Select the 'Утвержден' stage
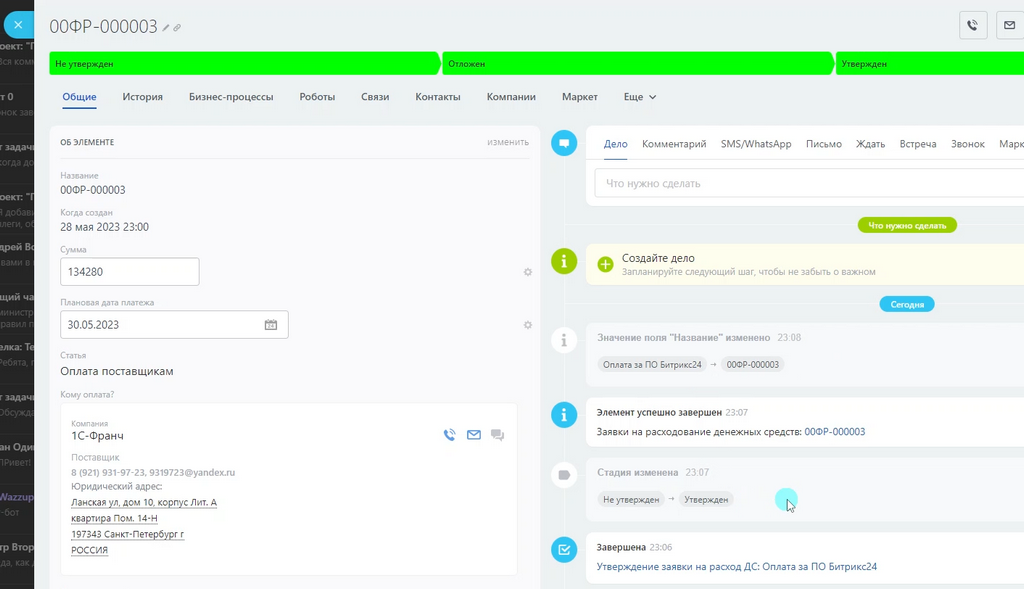 pos(930,63)
